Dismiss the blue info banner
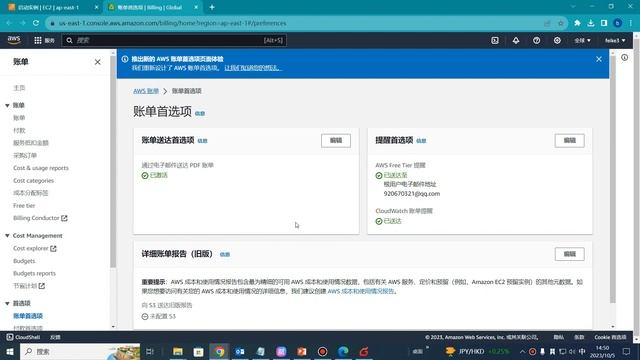 599,59
